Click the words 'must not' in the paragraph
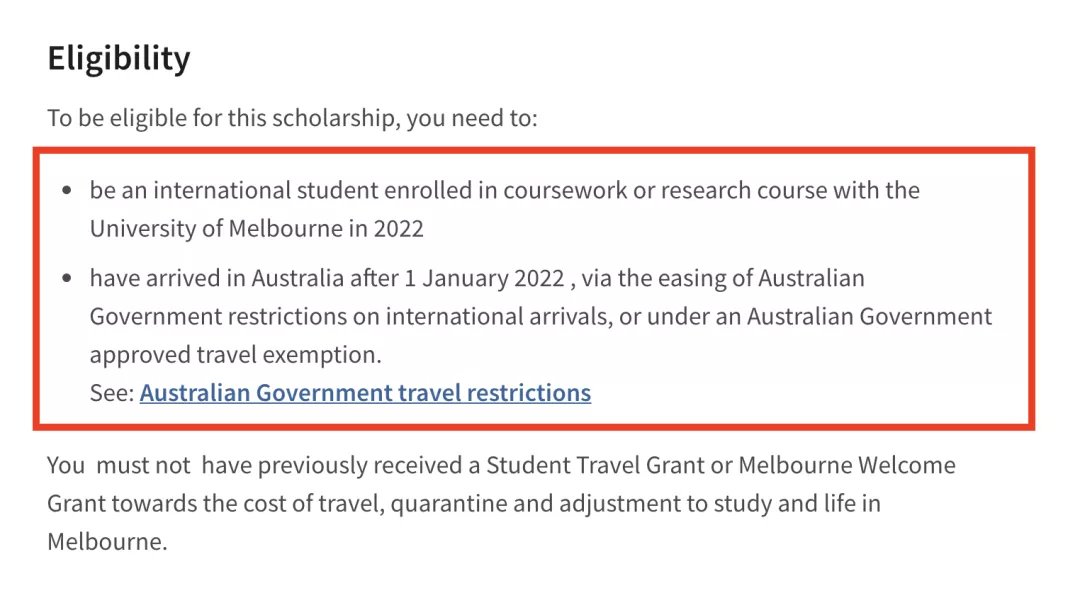 pos(143,466)
